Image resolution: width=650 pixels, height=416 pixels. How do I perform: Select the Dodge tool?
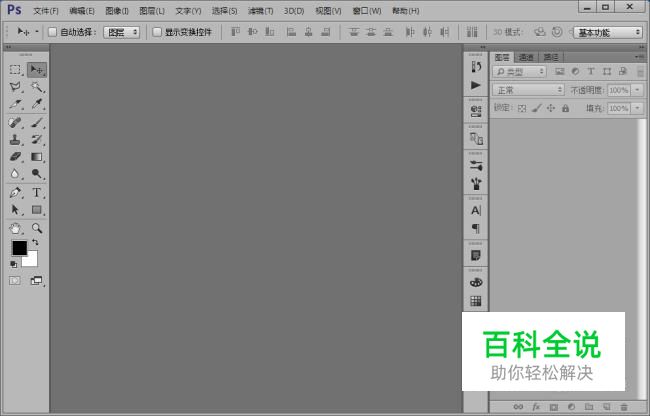click(37, 174)
